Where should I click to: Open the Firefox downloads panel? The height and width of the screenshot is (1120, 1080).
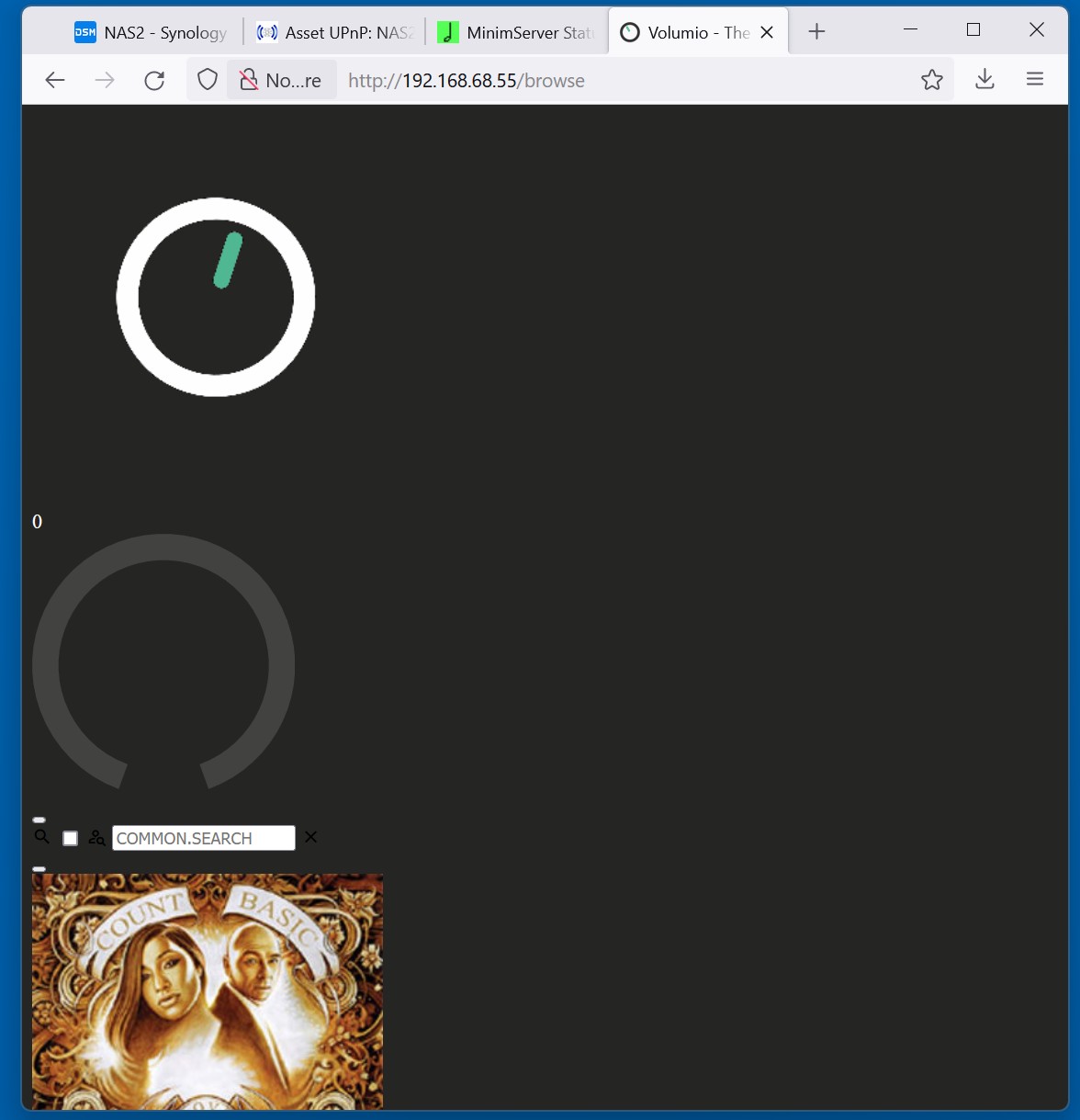(x=984, y=80)
